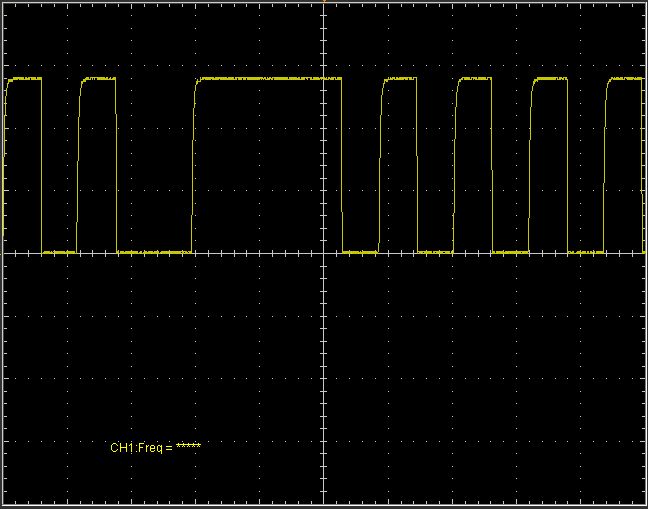The image size is (648, 509).
Task: Select the low segment before the rightmost pulse
Action: coord(587,252)
